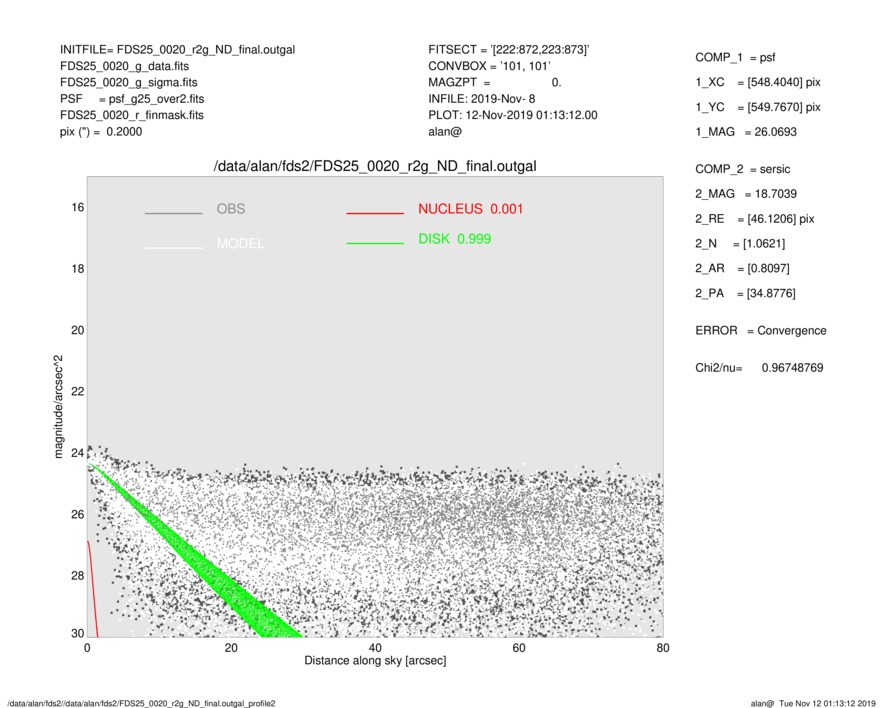Select the NUCLEUS 0.001 legend label

(x=470, y=209)
